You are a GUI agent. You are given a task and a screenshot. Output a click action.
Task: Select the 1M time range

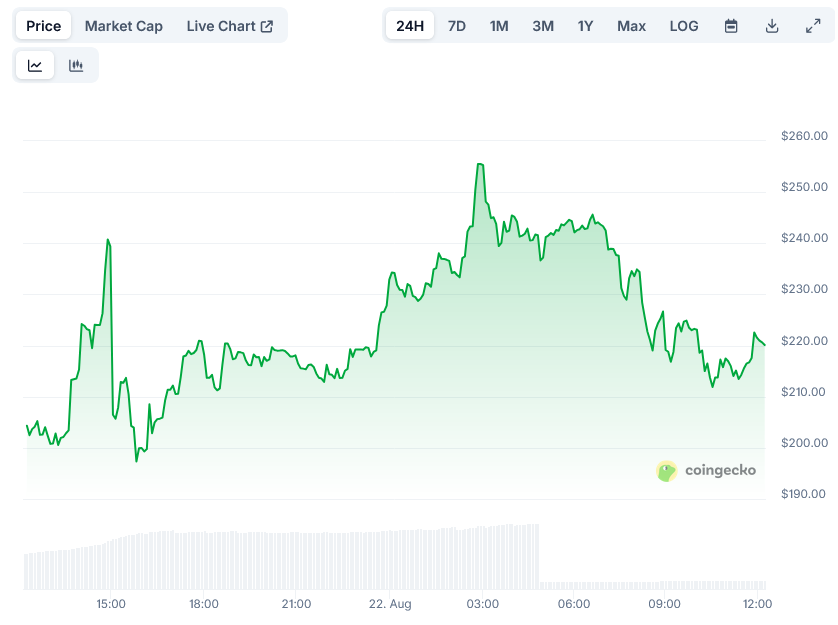499,26
